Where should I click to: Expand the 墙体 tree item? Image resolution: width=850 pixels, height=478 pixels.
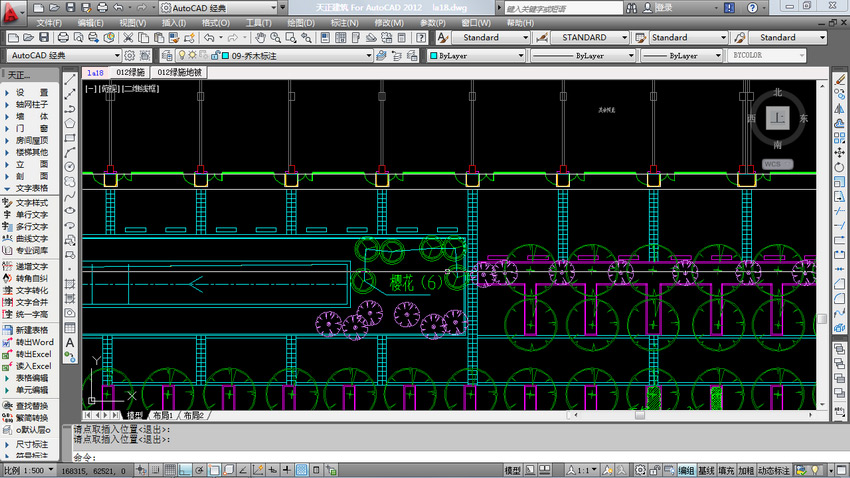click(x=7, y=117)
